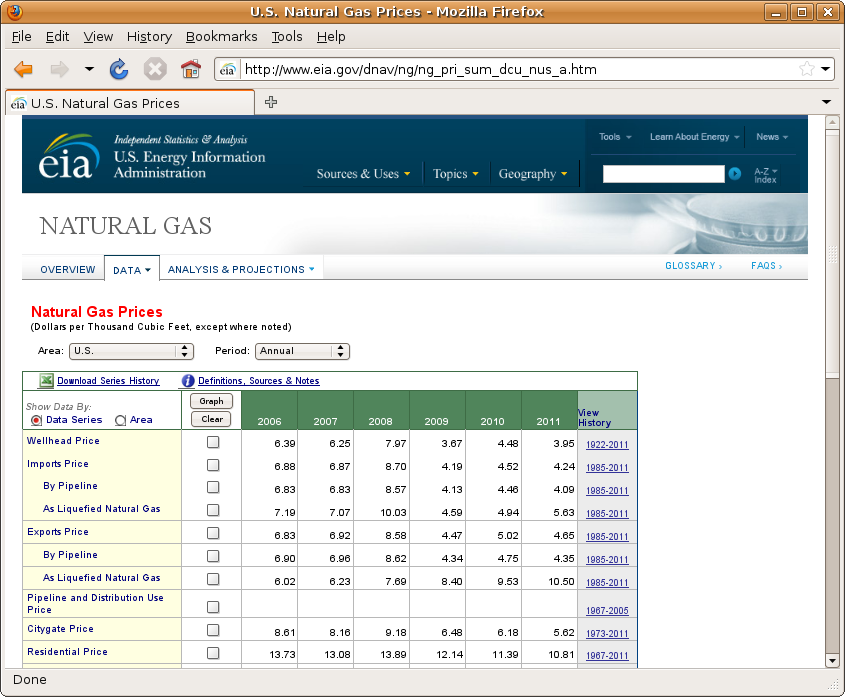Open the Edit menu
This screenshot has width=845, height=697.
coord(57,37)
